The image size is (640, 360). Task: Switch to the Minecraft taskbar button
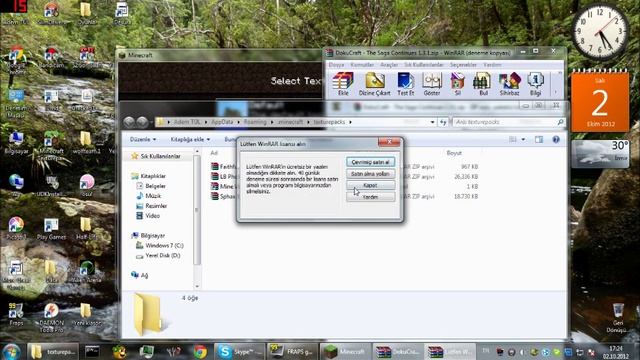coord(345,351)
